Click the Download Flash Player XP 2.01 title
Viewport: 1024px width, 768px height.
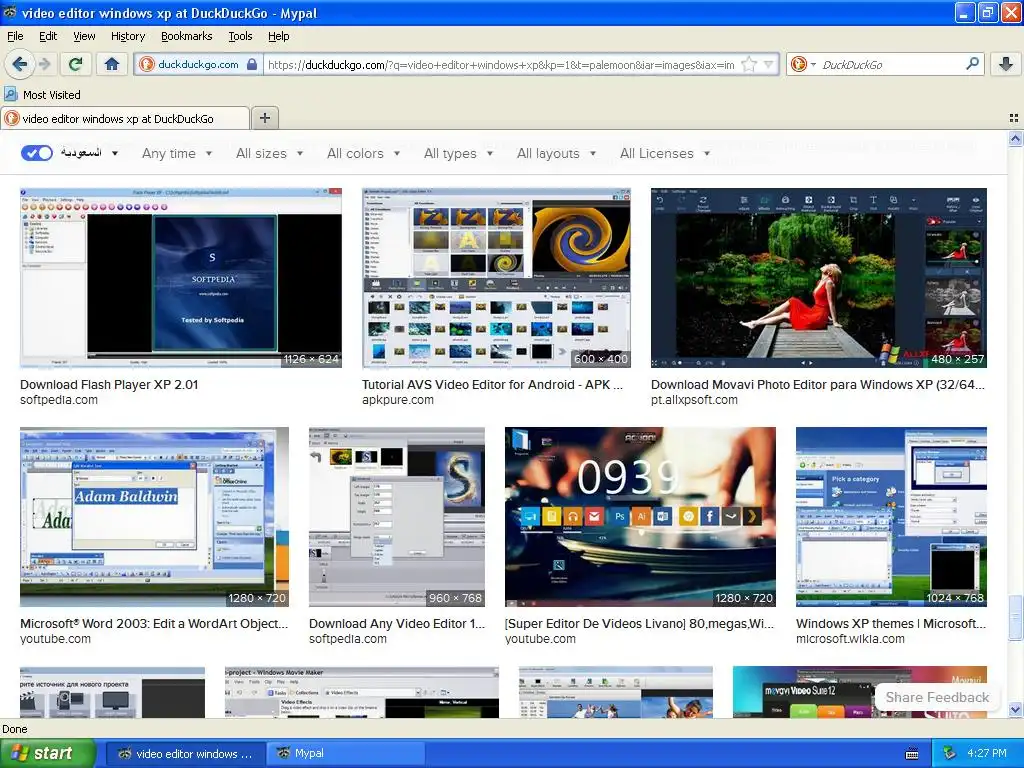[x=109, y=385]
